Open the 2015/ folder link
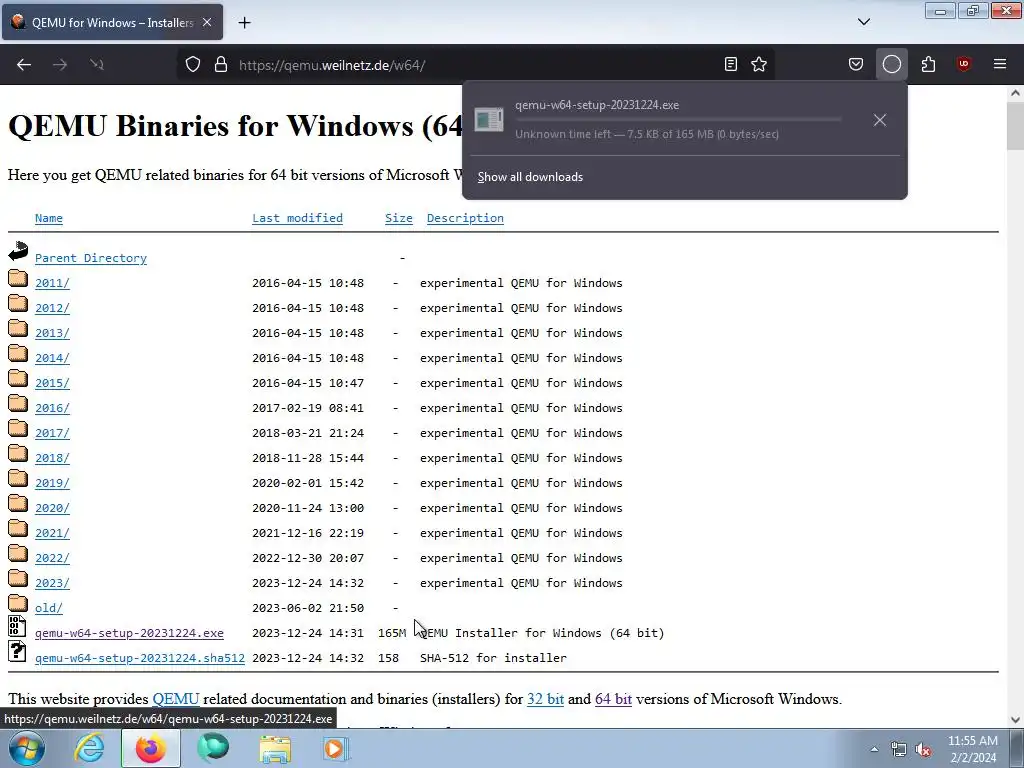This screenshot has height=768, width=1024. click(x=52, y=383)
